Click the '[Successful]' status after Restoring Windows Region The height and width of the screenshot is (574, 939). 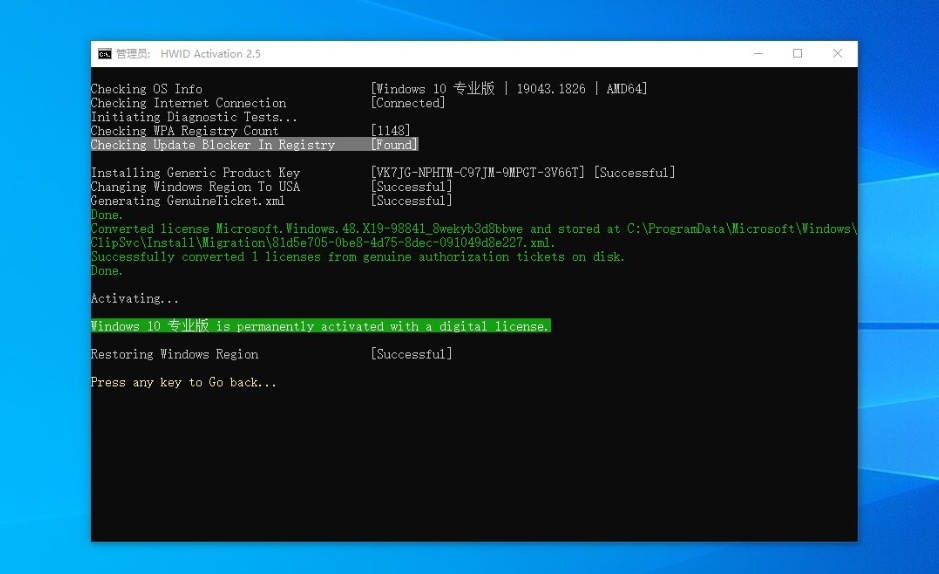click(x=411, y=354)
